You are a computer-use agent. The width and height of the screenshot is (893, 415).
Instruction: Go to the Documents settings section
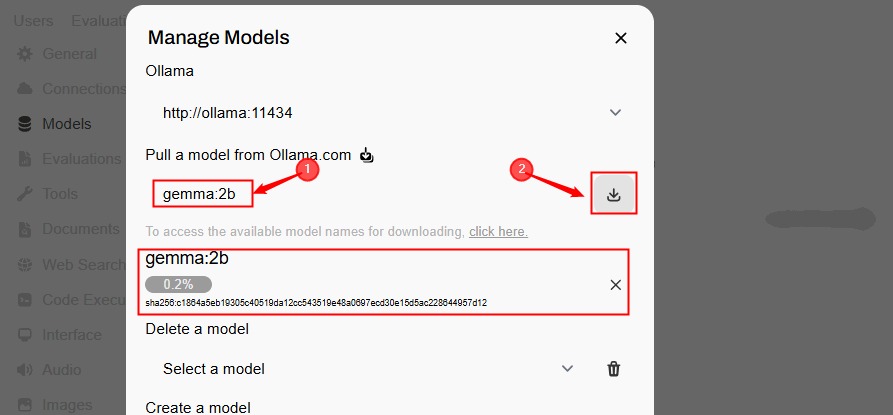click(80, 229)
